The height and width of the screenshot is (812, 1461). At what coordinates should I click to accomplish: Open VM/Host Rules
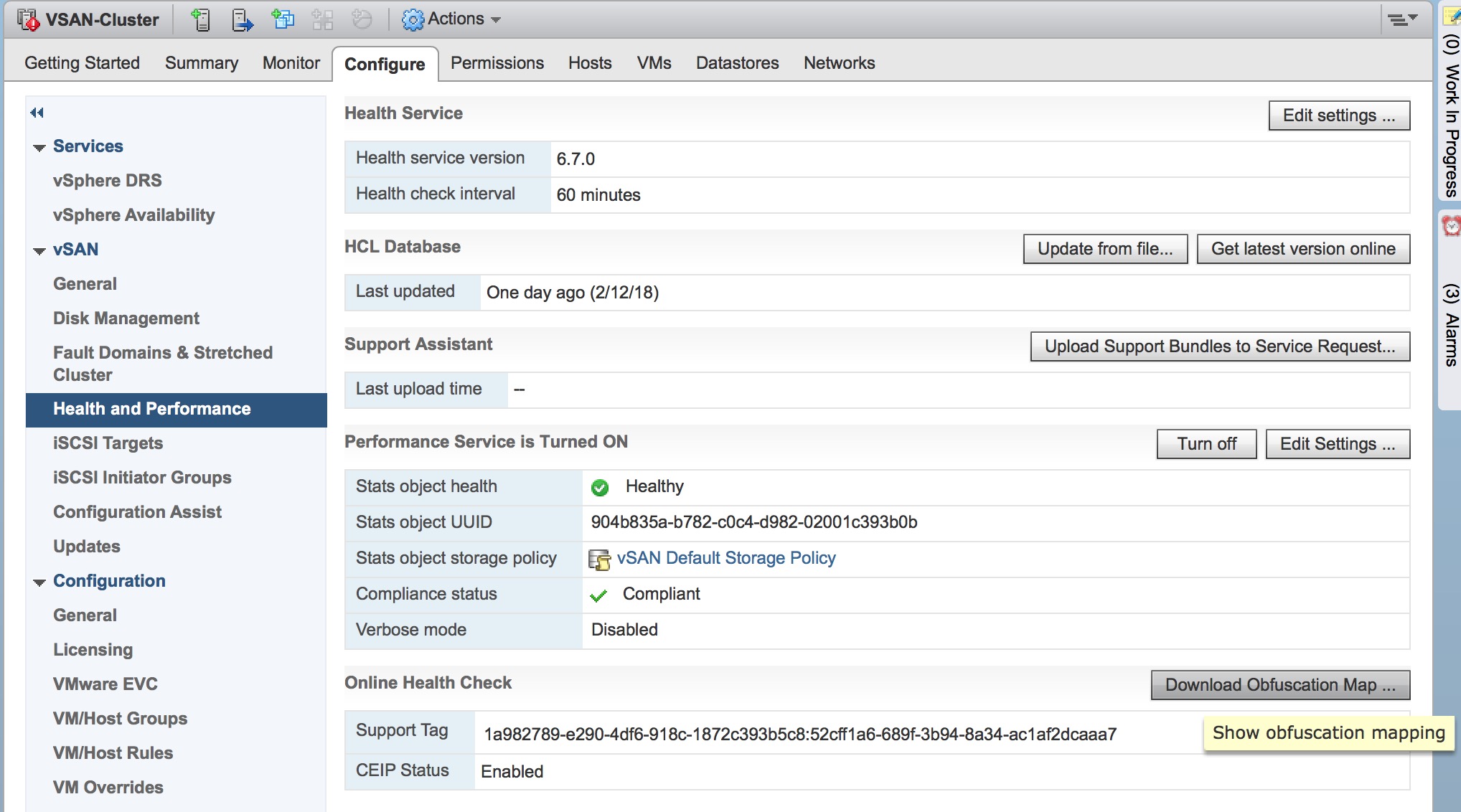click(x=113, y=753)
